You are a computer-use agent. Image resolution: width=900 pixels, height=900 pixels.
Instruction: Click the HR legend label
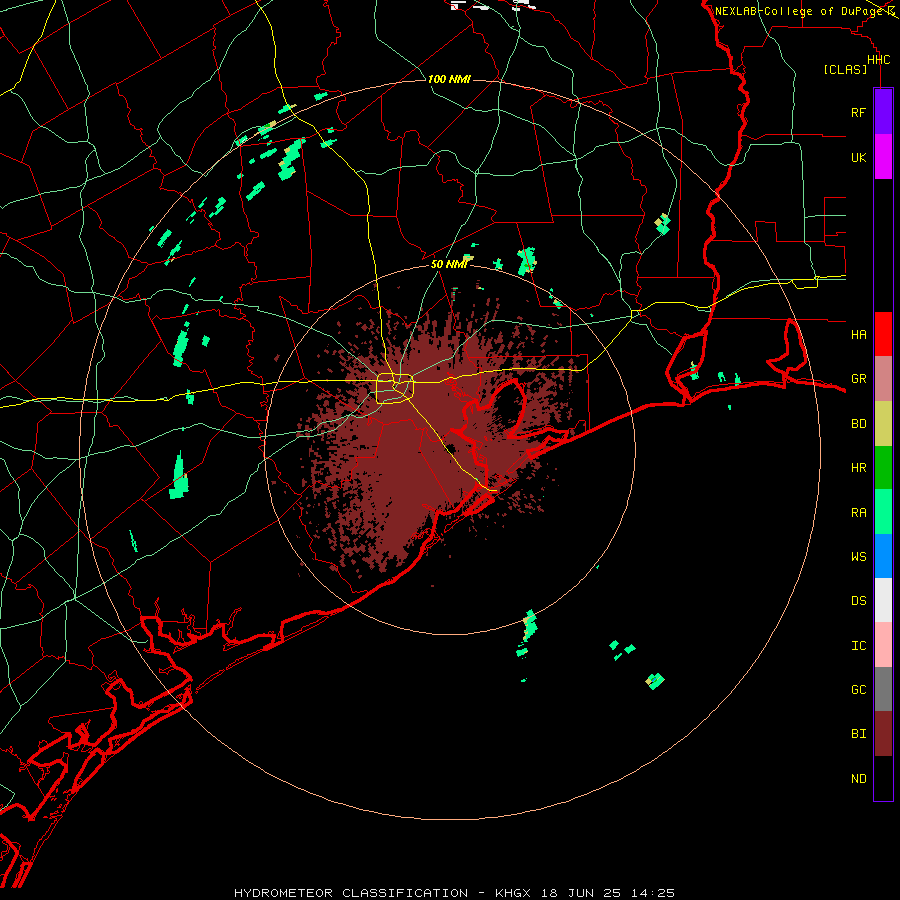858,468
